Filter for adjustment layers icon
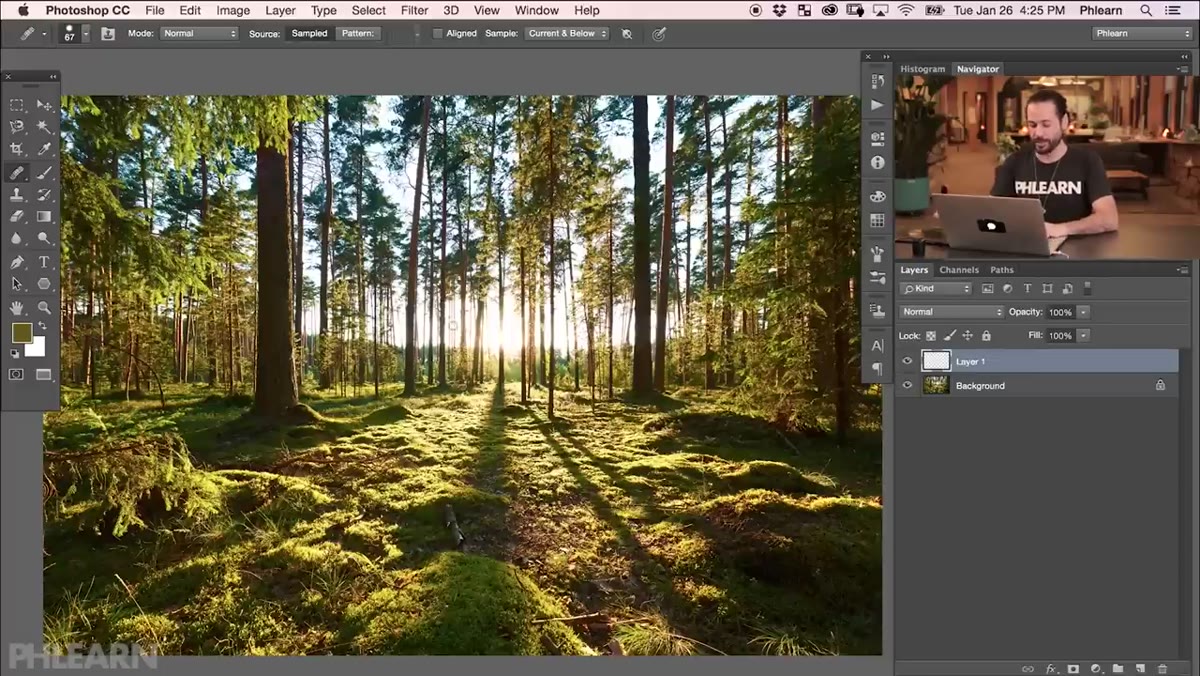1200x676 pixels. click(1007, 288)
